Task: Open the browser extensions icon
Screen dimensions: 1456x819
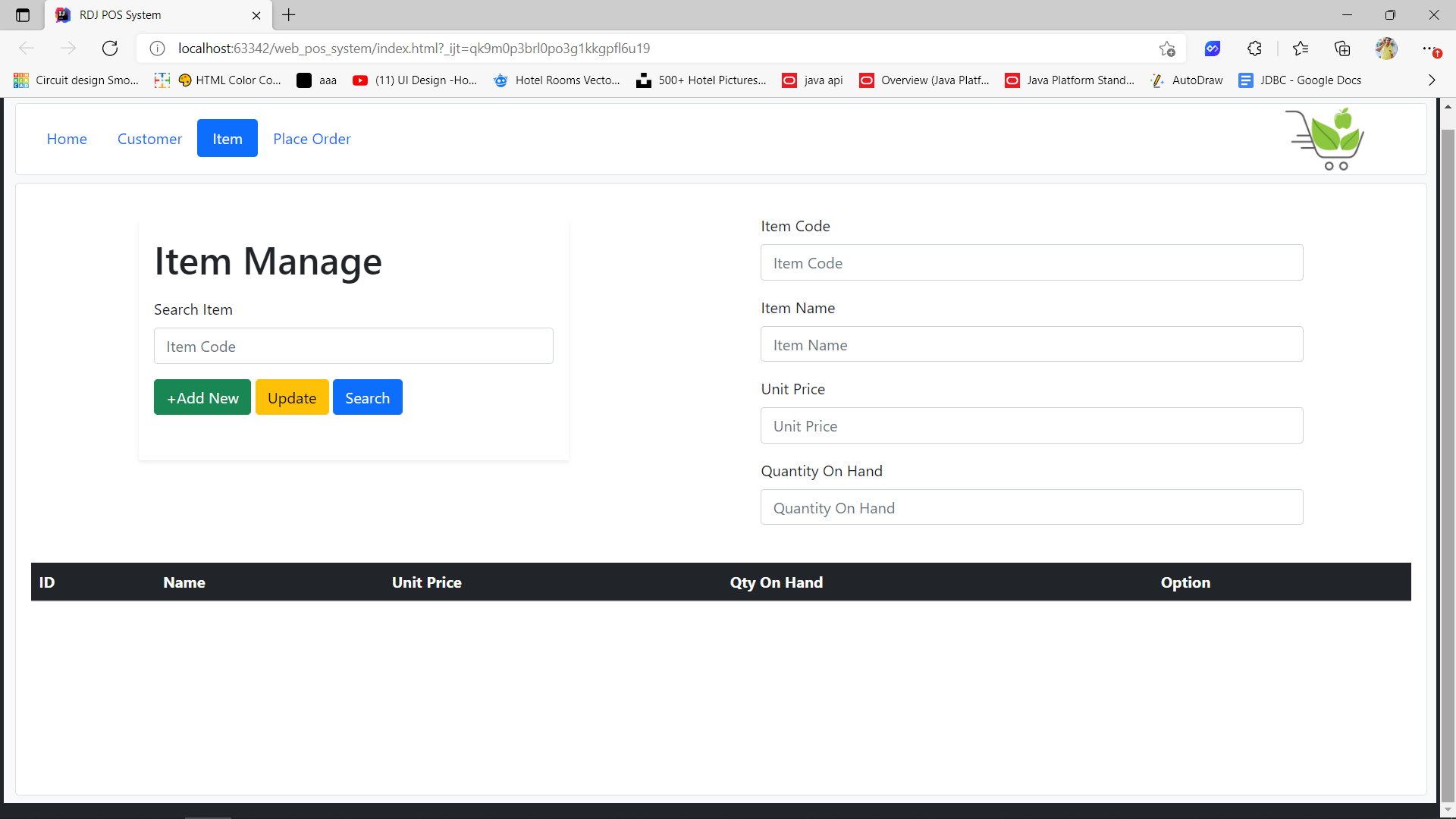Action: click(x=1254, y=48)
